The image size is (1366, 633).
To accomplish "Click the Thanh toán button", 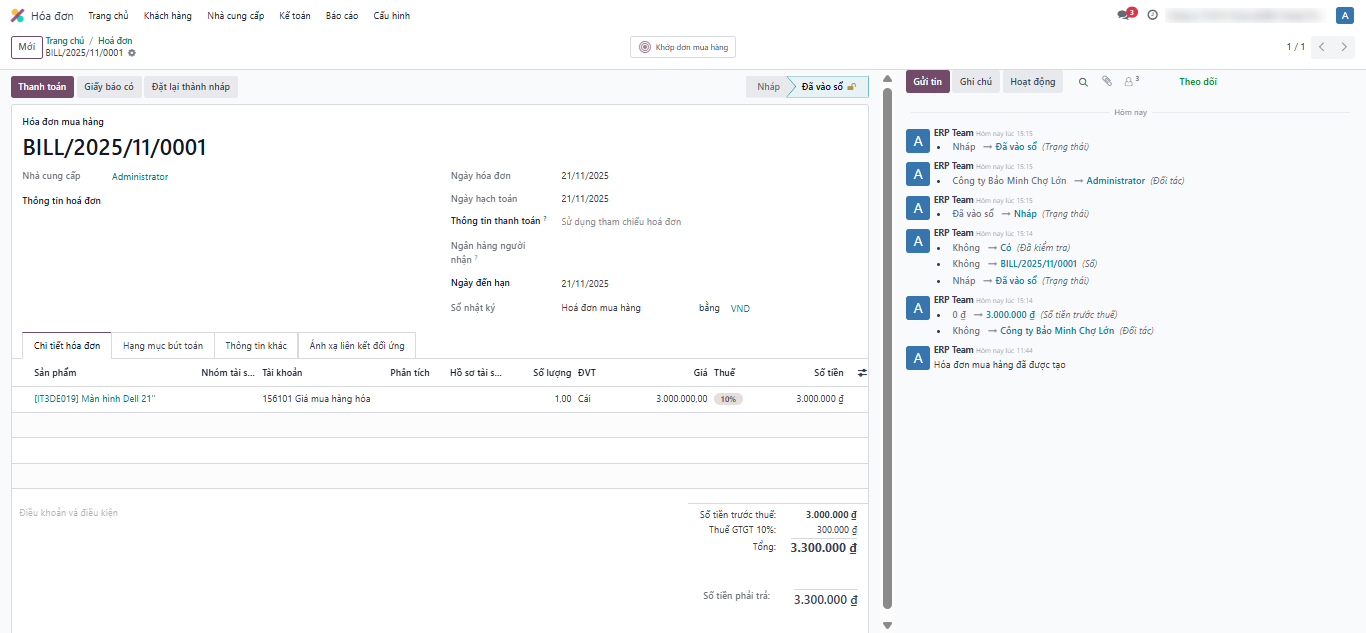I will [42, 87].
